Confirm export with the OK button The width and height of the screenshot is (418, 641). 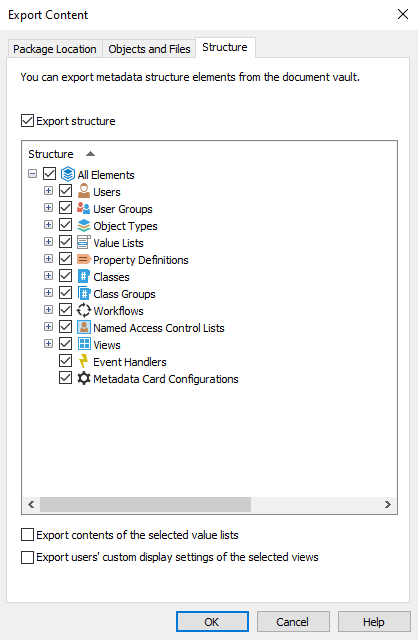(x=212, y=622)
